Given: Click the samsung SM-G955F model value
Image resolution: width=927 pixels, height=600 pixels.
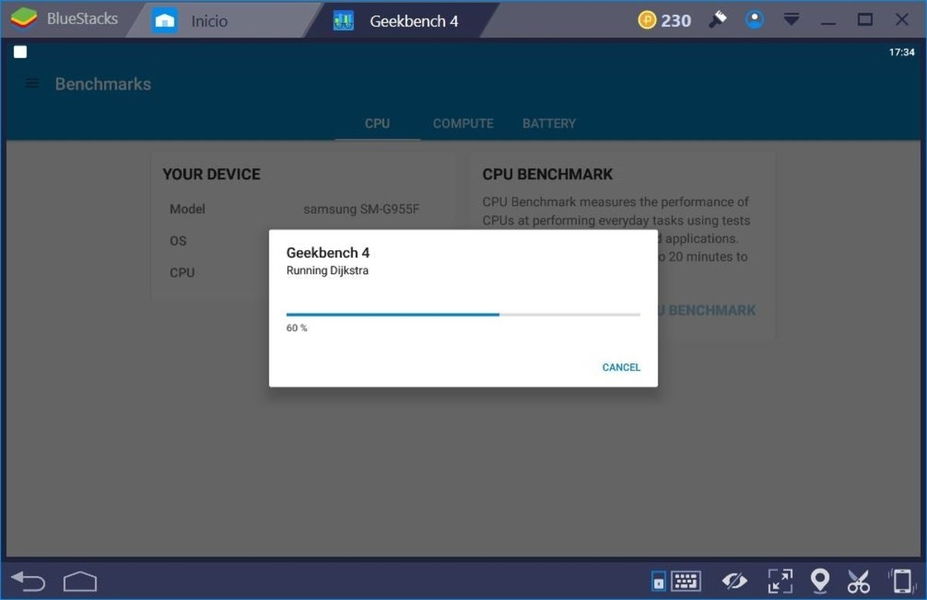Looking at the screenshot, I should click(361, 209).
